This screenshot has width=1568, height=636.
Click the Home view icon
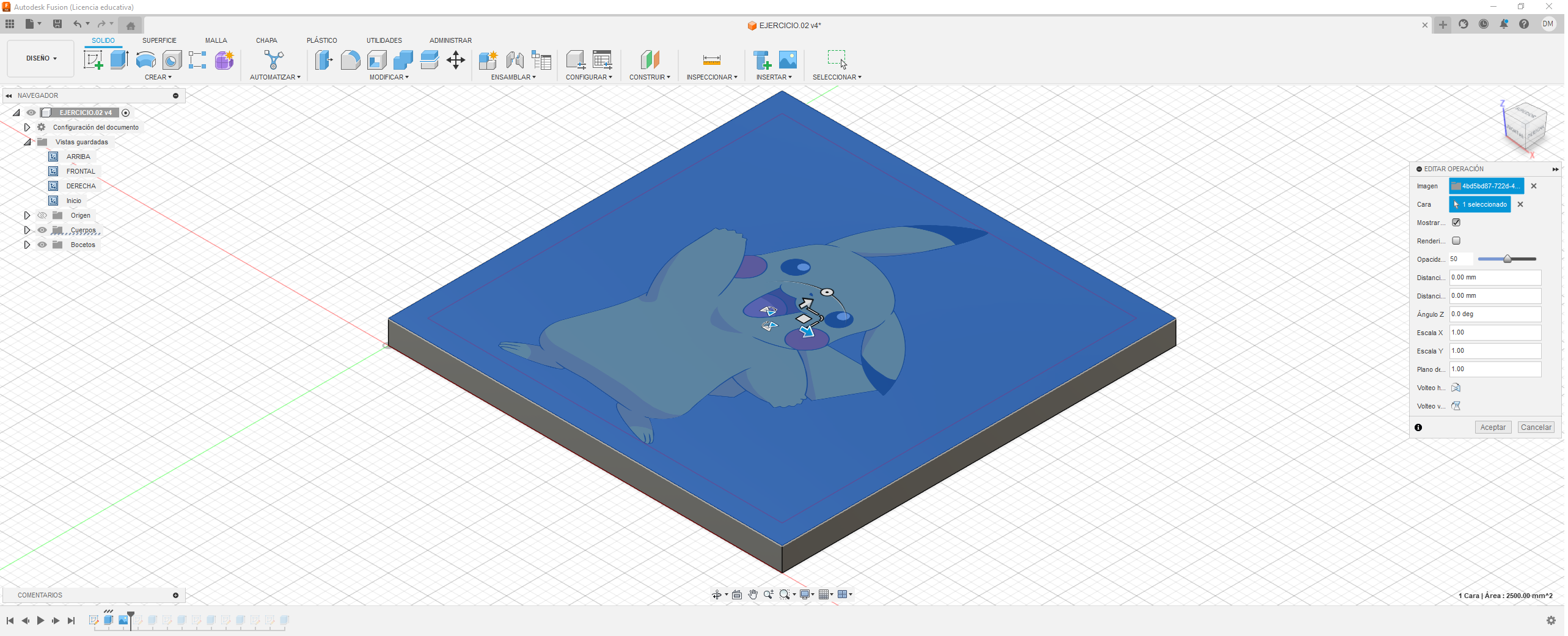click(x=131, y=26)
